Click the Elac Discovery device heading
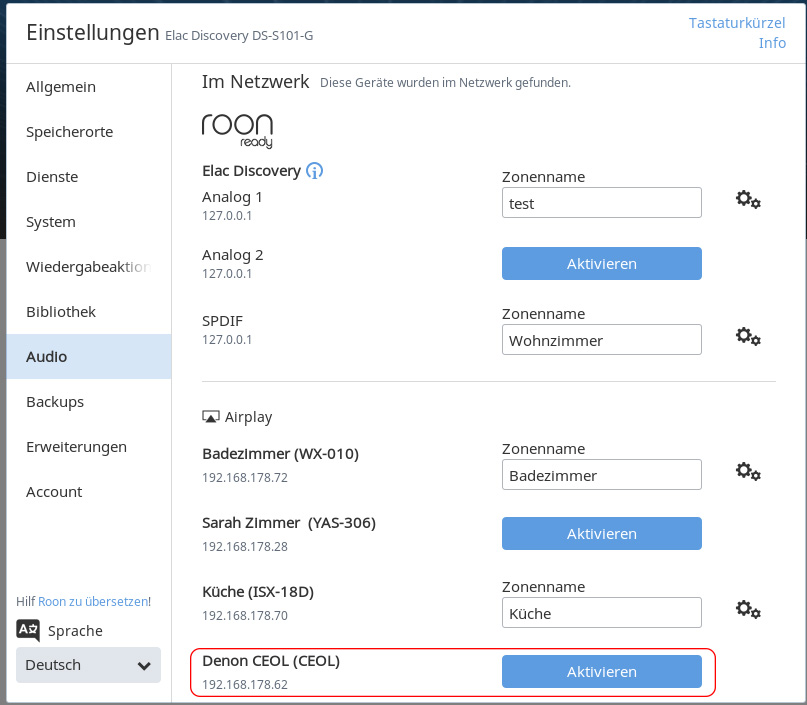 (251, 171)
